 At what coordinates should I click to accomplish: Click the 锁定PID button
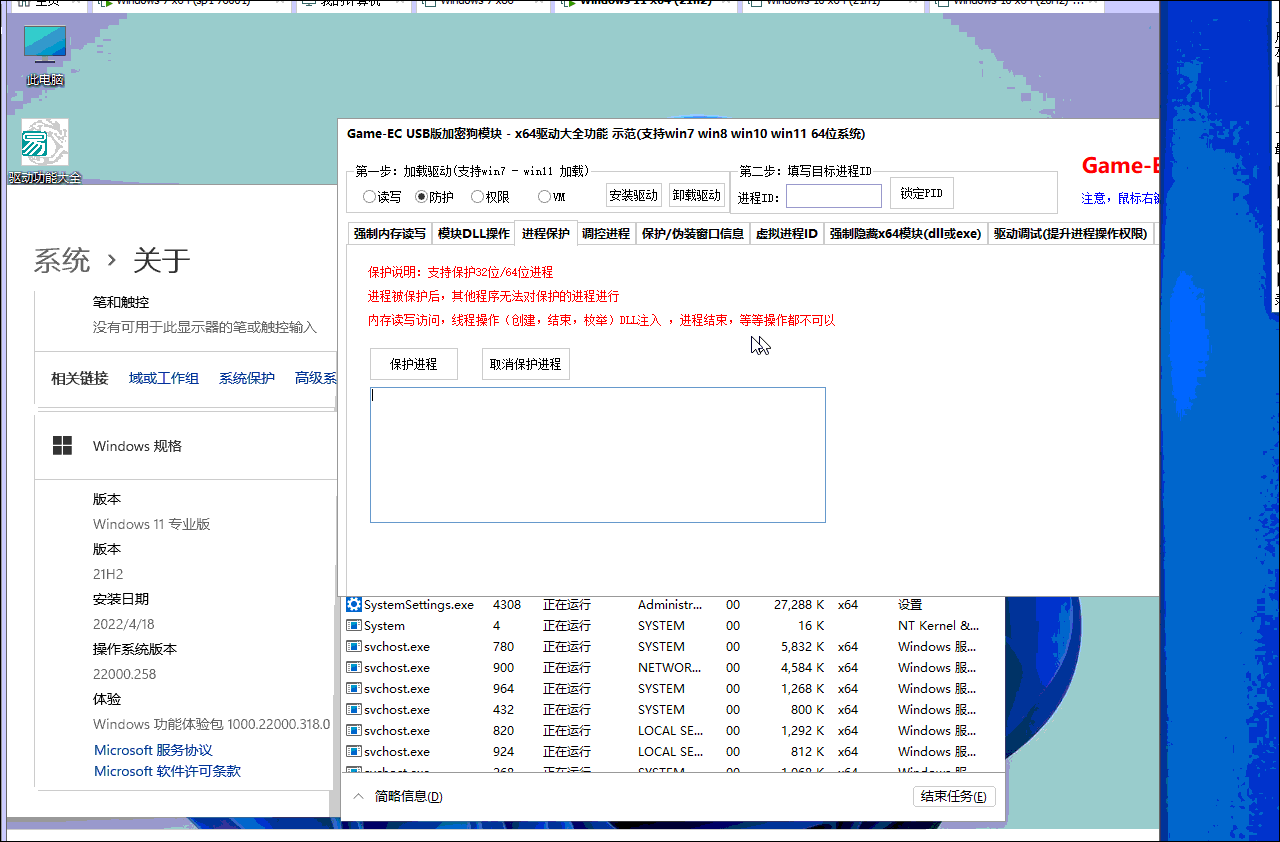(x=922, y=193)
